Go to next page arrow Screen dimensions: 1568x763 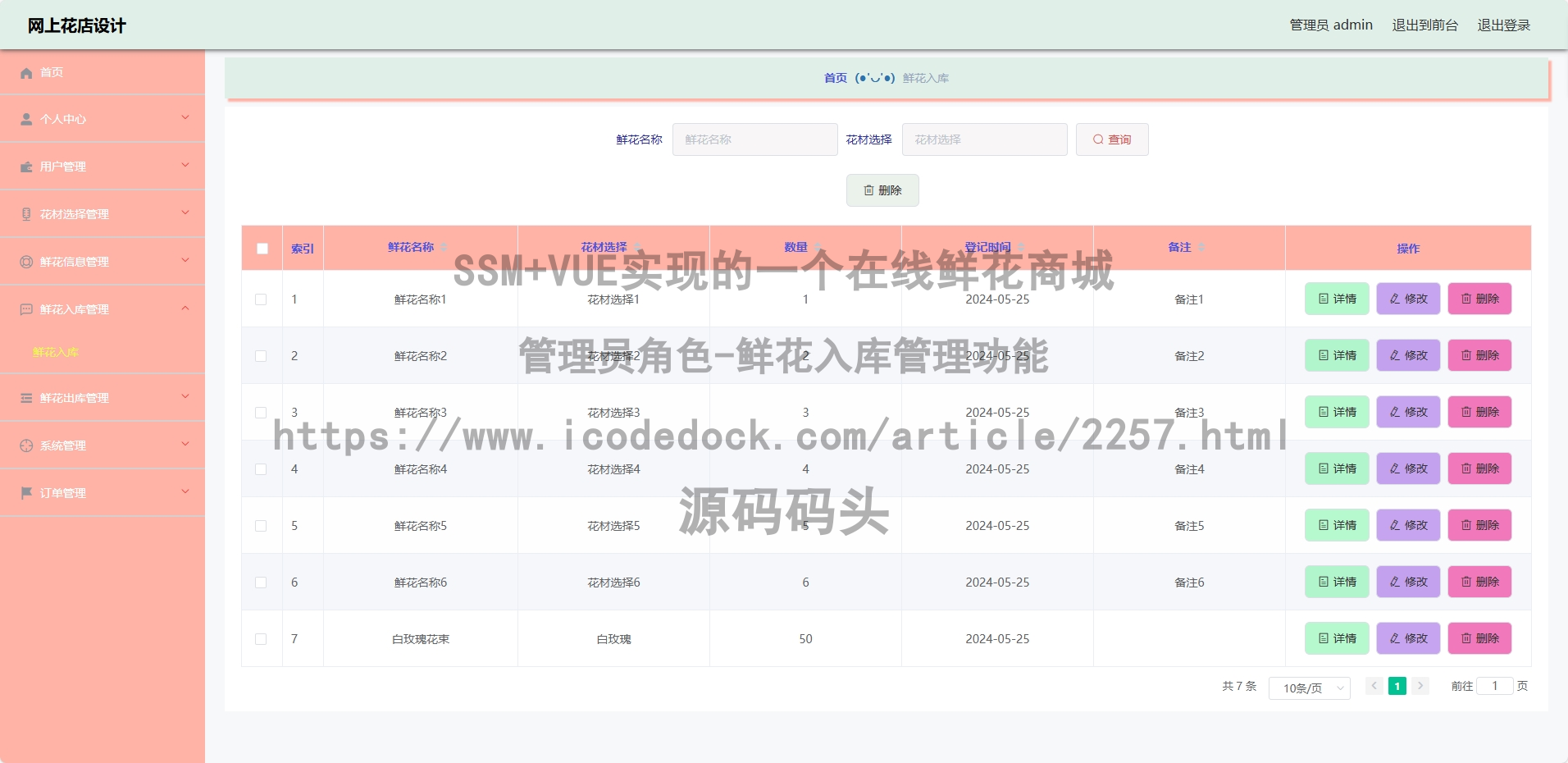[x=1420, y=686]
